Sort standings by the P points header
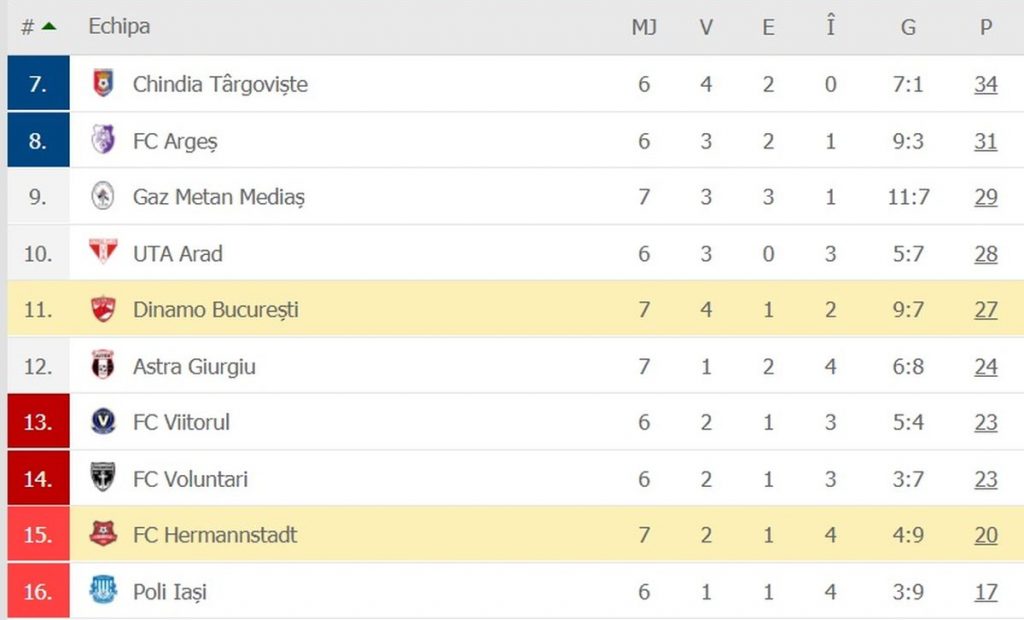1024x620 pixels. [986, 26]
